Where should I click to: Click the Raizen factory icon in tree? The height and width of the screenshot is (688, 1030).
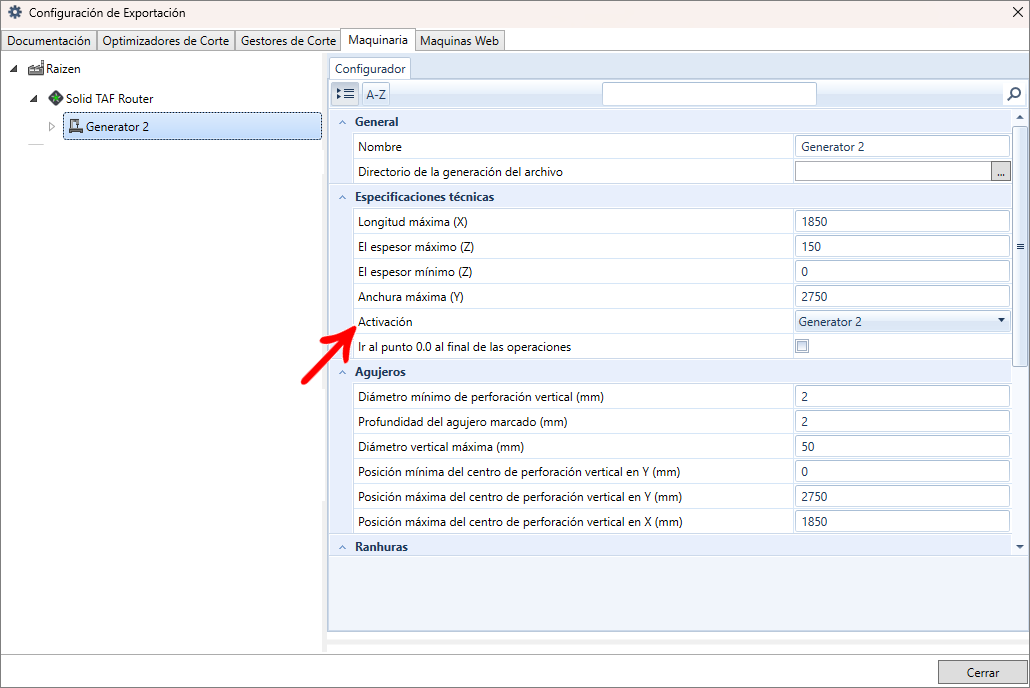[36, 69]
